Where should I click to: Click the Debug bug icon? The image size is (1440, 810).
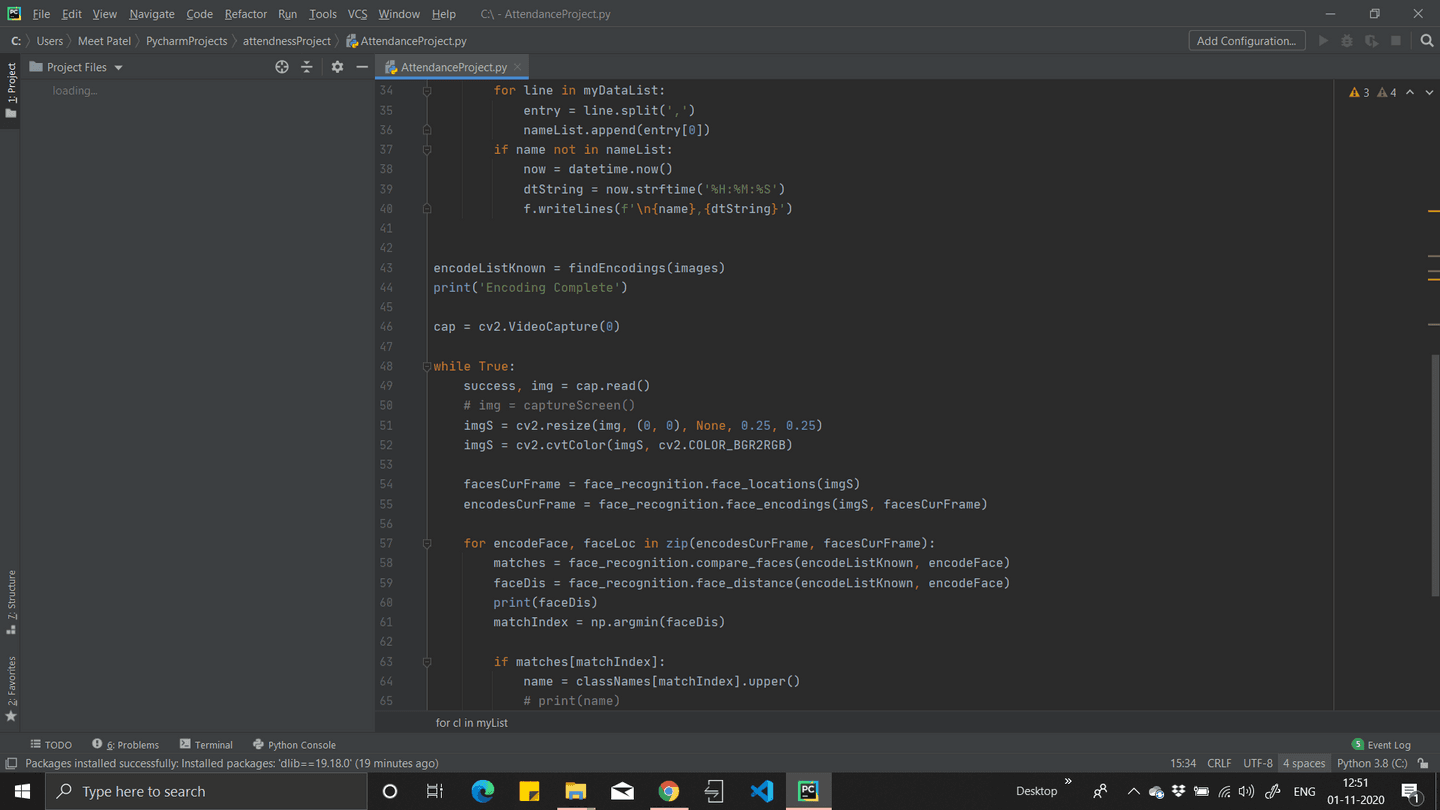1347,41
